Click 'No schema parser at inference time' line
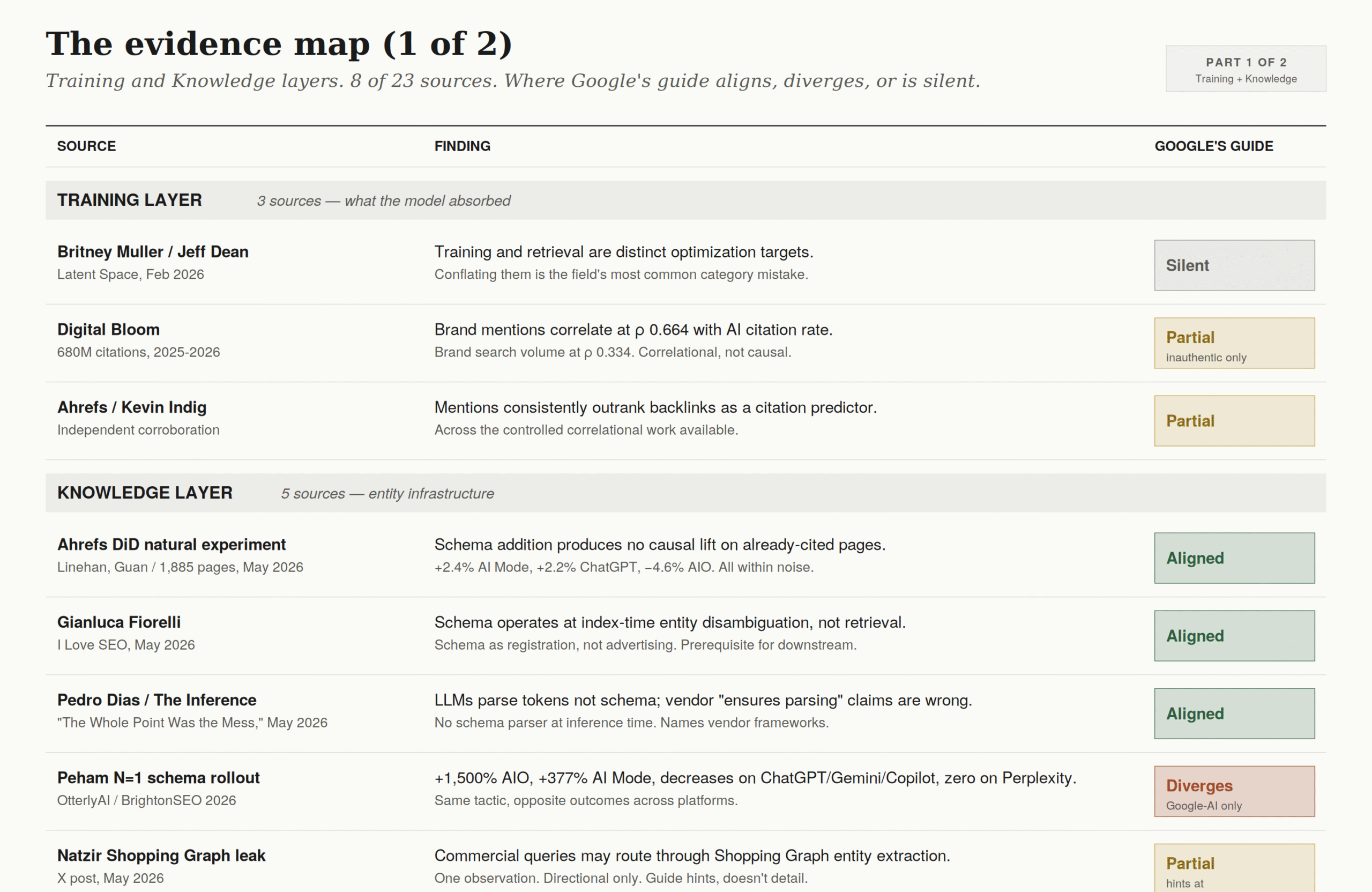 click(631, 723)
